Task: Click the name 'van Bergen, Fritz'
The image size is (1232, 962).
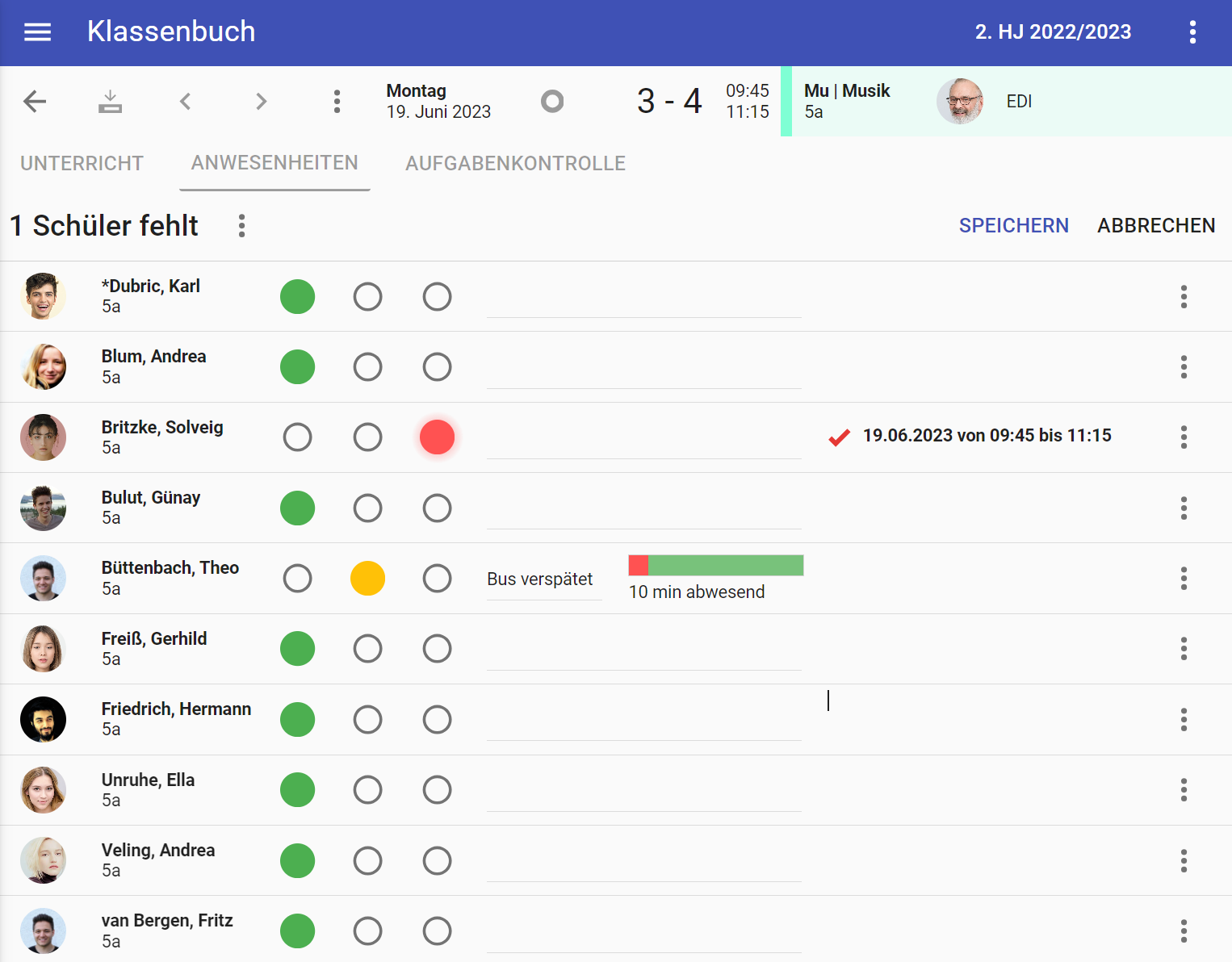Action: (167, 921)
